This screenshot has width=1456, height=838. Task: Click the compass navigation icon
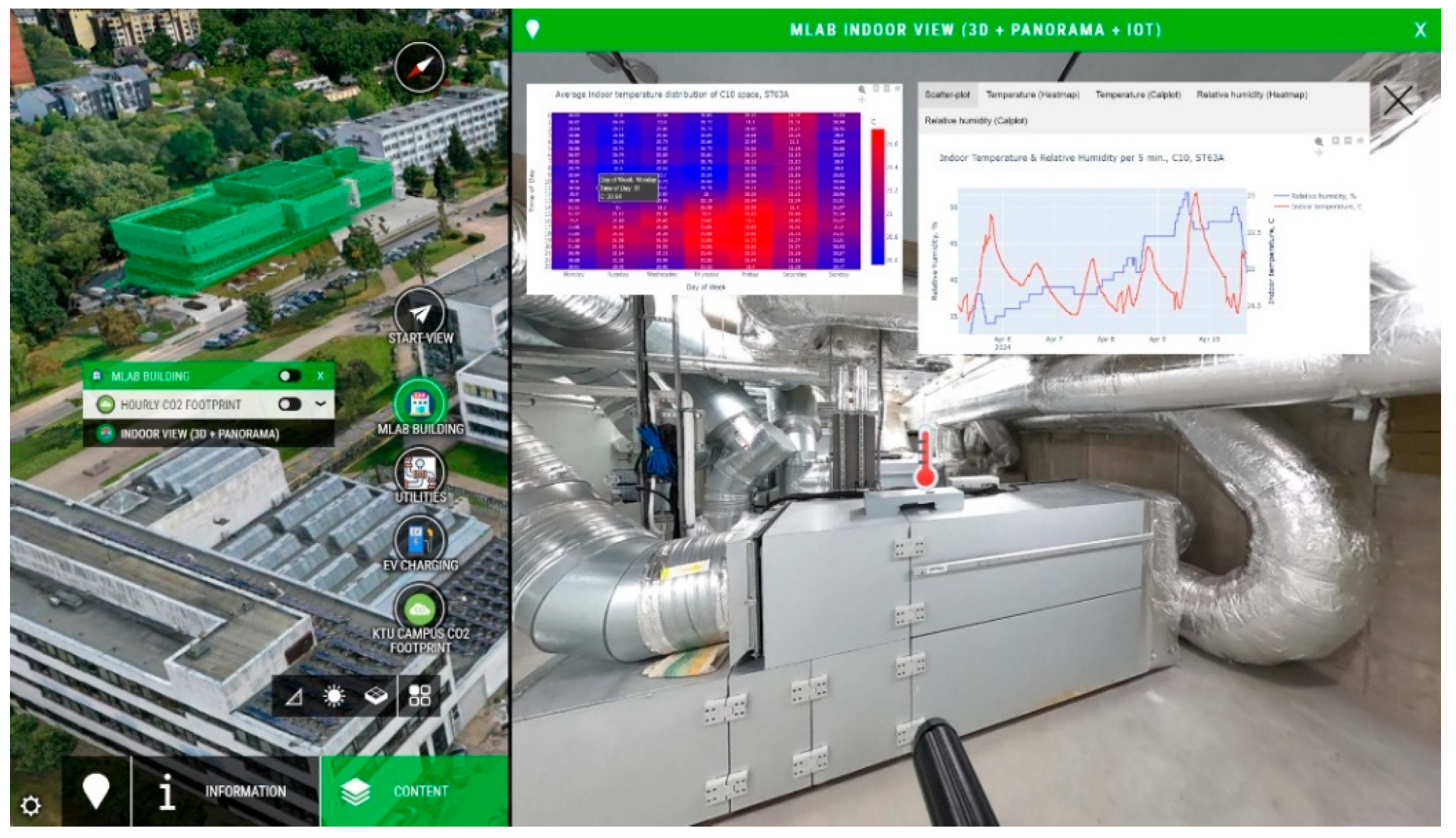click(420, 68)
